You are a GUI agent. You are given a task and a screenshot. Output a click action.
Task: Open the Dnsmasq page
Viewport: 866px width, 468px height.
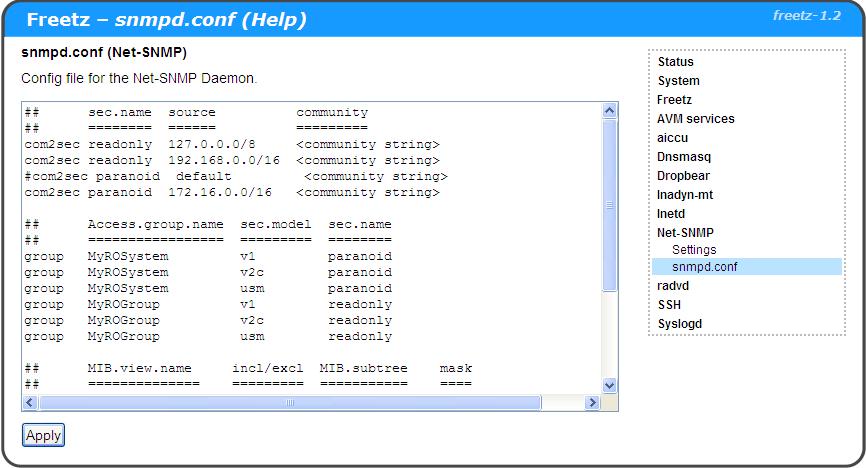point(684,157)
